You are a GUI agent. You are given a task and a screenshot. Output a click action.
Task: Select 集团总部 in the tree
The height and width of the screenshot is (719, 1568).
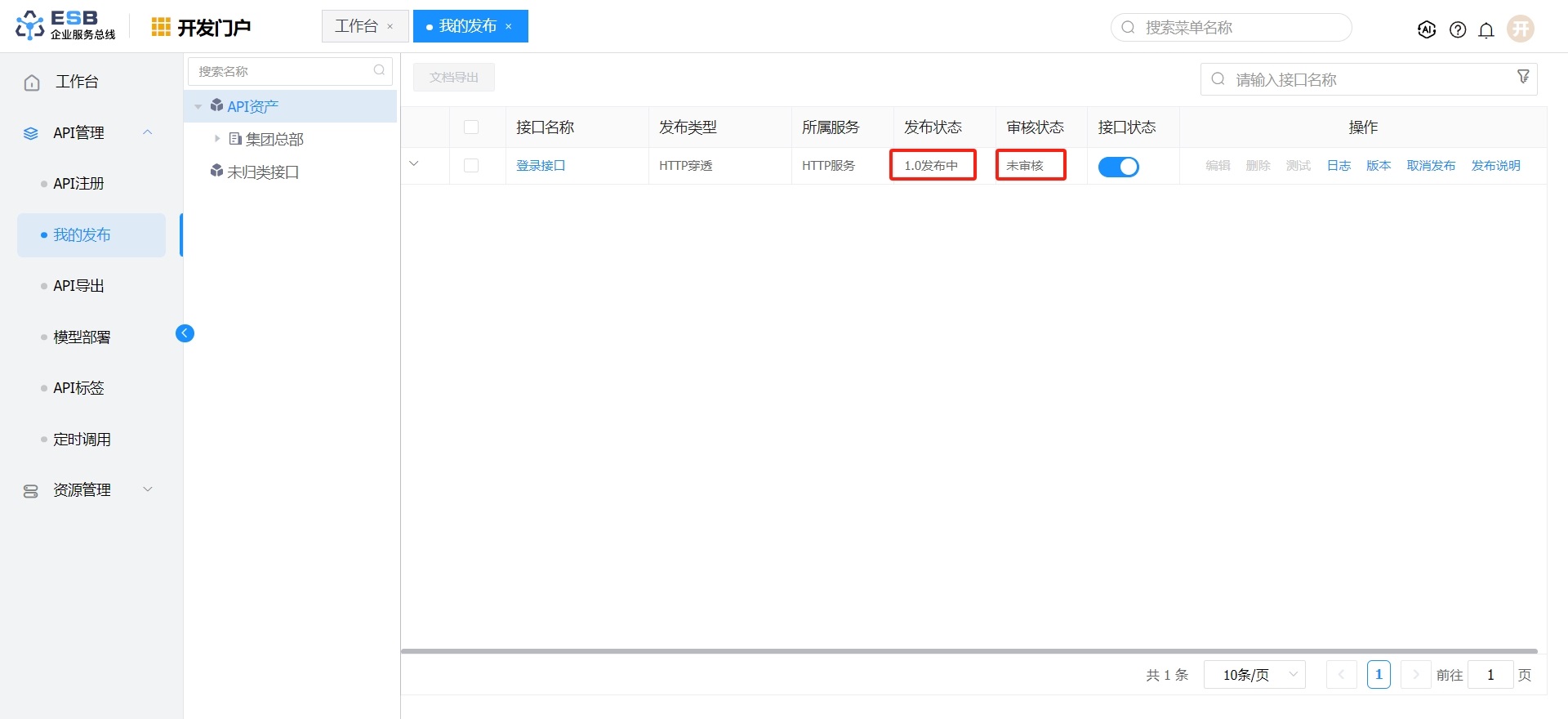click(x=274, y=139)
